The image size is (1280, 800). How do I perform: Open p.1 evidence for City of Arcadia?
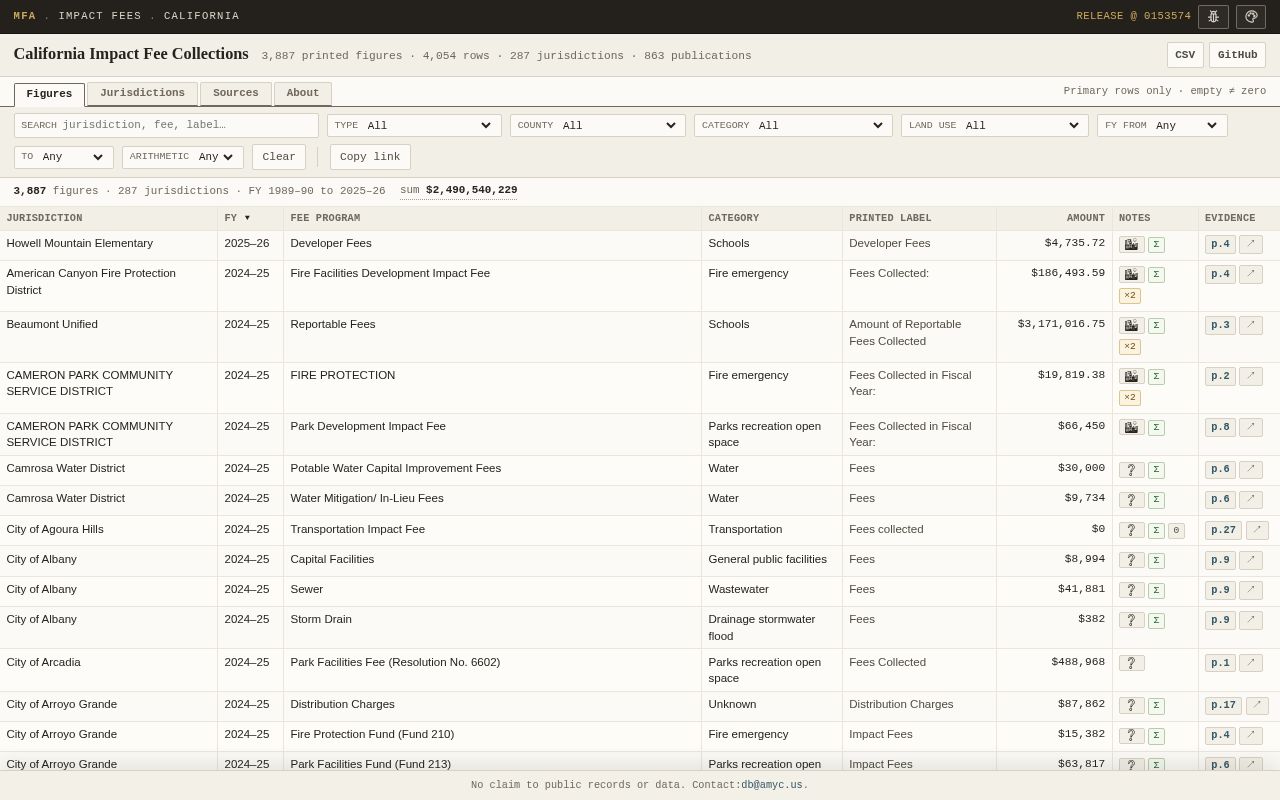click(1220, 663)
